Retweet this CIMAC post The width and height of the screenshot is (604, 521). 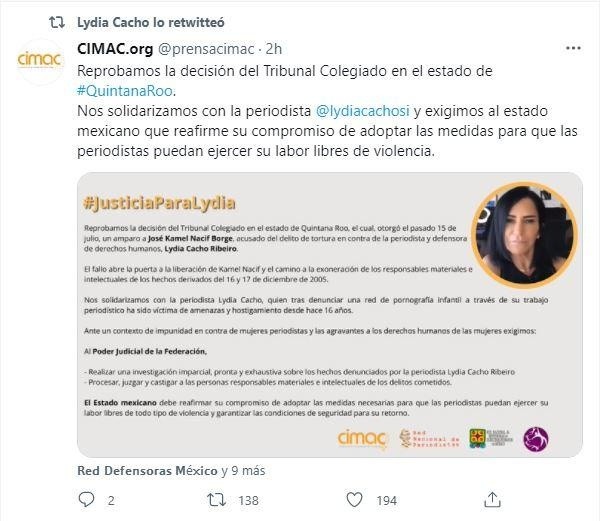pyautogui.click(x=216, y=500)
